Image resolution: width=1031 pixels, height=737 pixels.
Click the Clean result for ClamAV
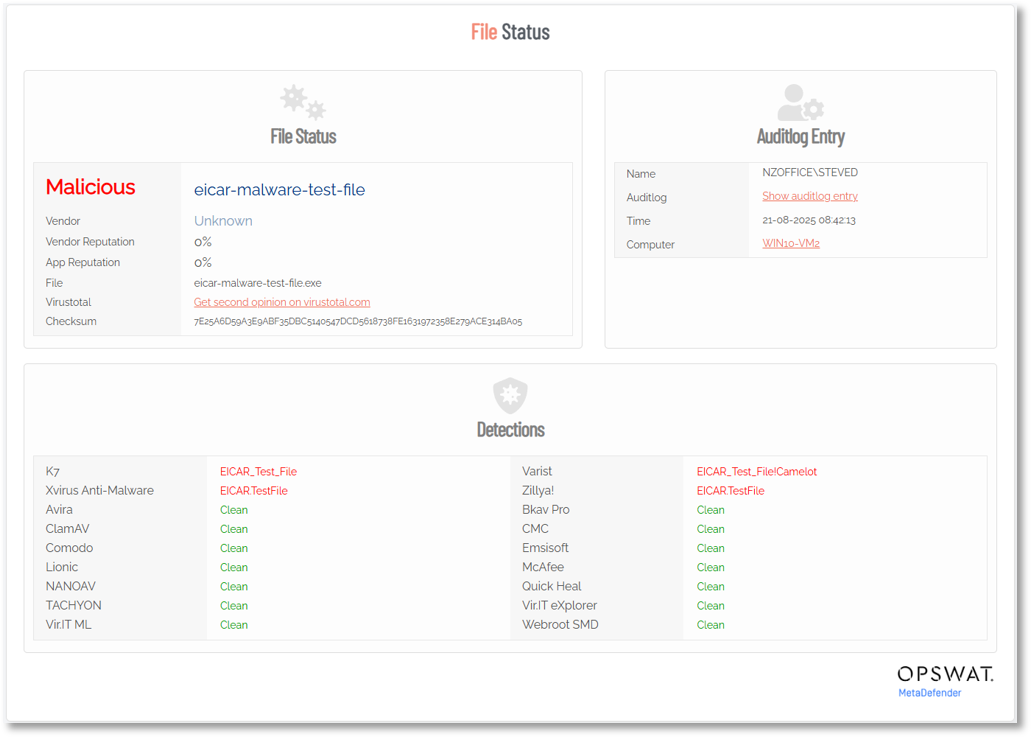click(x=234, y=529)
